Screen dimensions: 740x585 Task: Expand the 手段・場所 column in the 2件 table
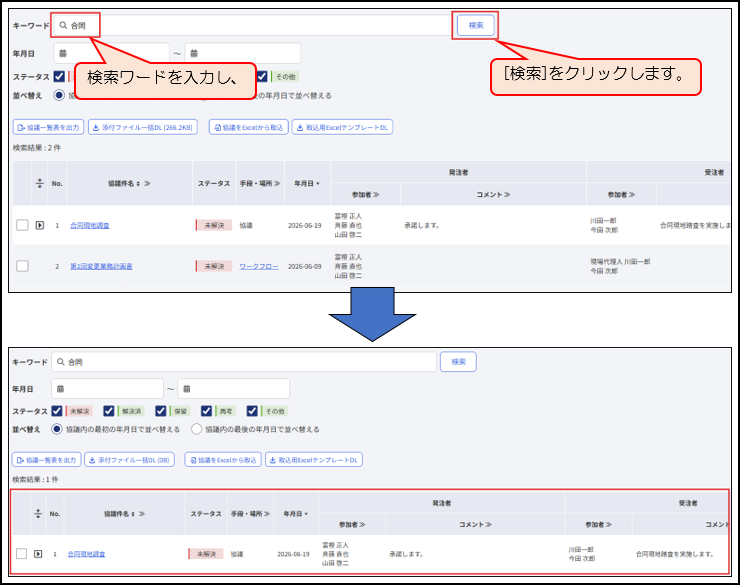[277, 184]
